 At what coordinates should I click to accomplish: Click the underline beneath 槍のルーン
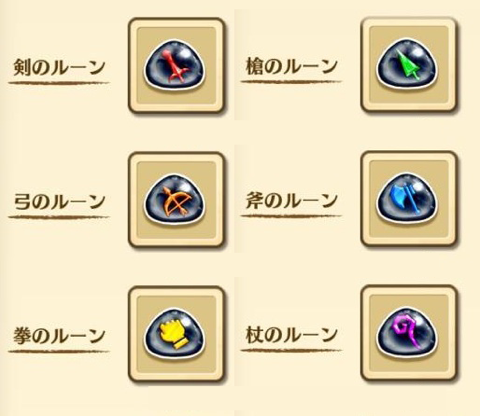pyautogui.click(x=291, y=81)
